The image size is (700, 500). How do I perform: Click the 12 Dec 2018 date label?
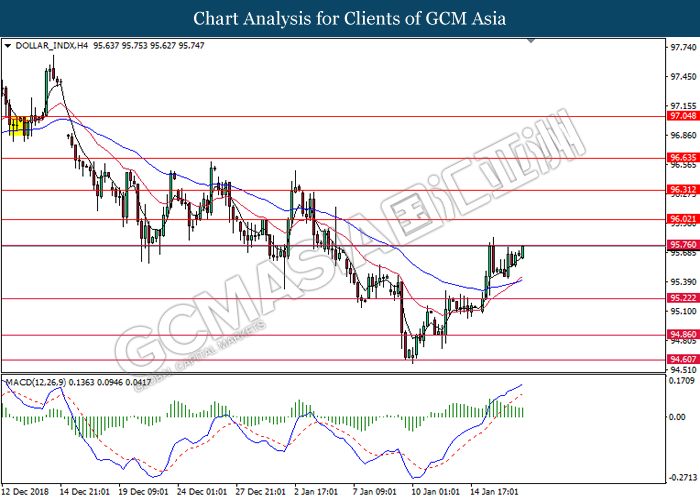pyautogui.click(x=25, y=492)
